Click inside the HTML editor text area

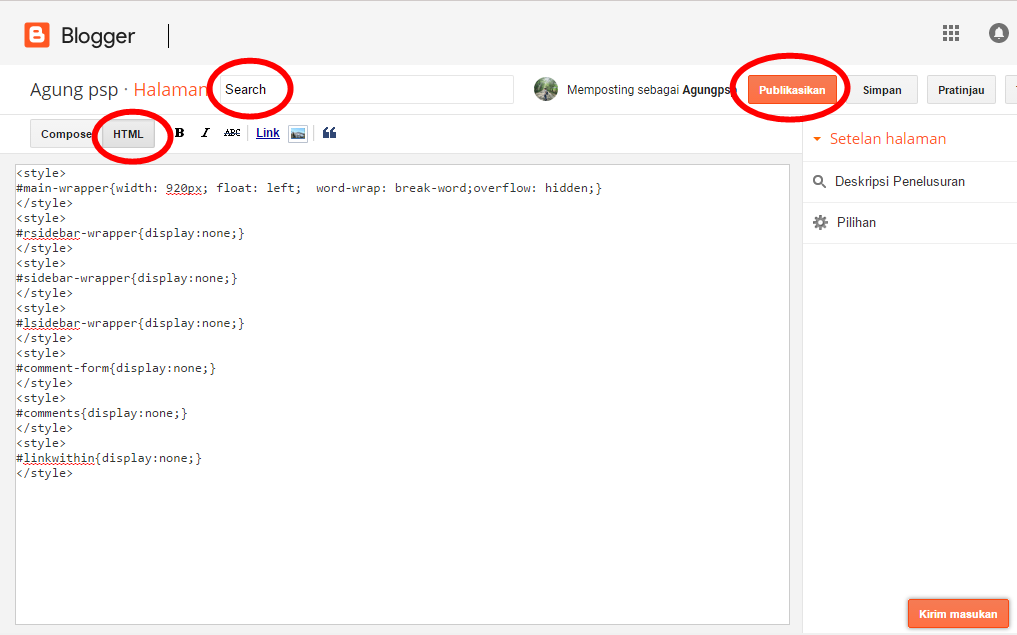click(402, 394)
